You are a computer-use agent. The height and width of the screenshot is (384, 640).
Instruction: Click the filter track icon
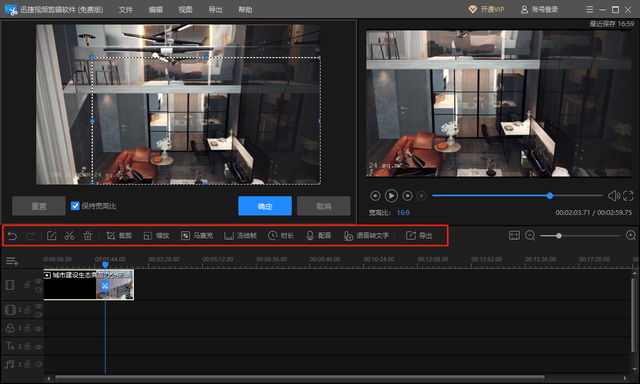[x=10, y=328]
